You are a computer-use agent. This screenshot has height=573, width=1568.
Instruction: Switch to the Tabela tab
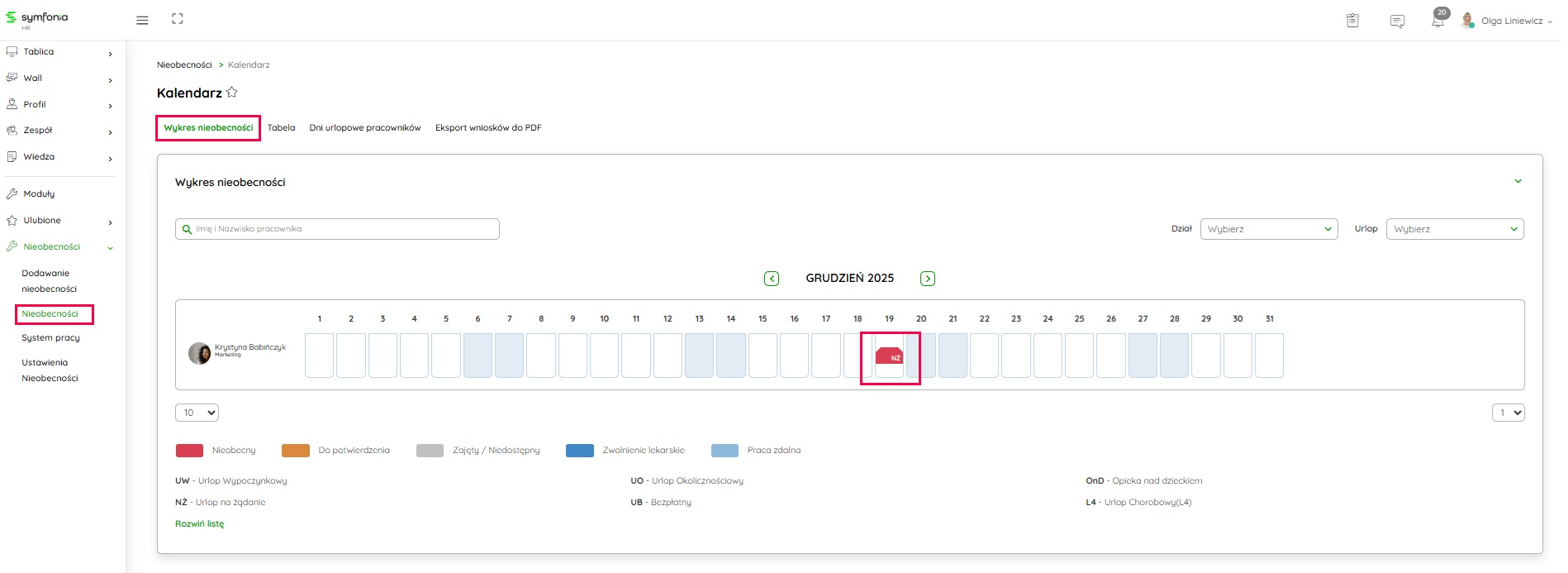(x=281, y=128)
